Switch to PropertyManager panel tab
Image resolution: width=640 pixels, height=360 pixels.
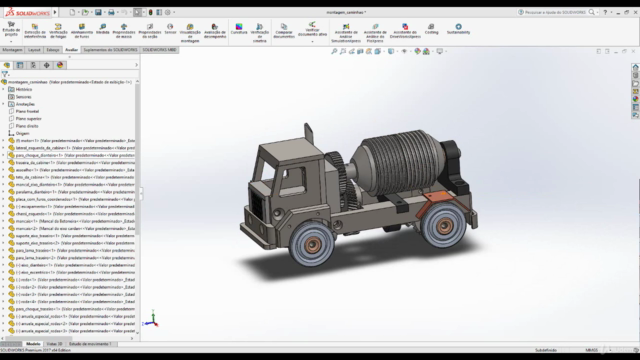pos(20,65)
